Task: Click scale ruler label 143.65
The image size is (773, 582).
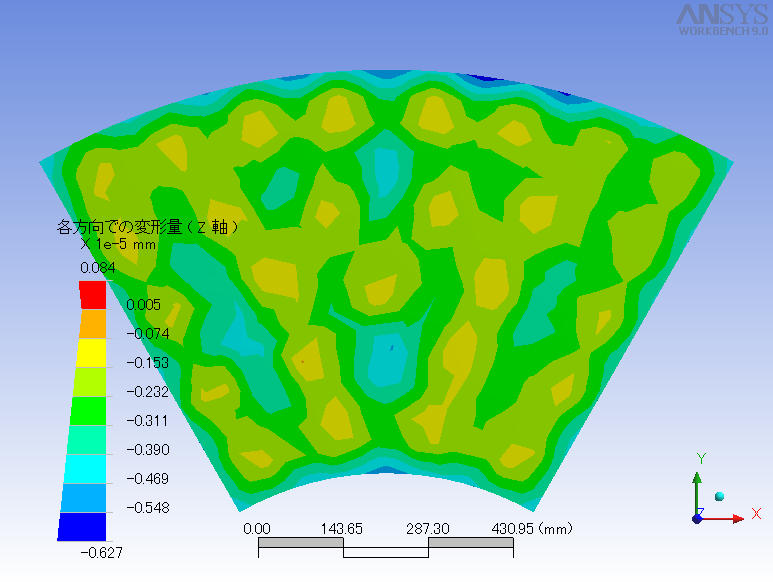Action: tap(342, 529)
